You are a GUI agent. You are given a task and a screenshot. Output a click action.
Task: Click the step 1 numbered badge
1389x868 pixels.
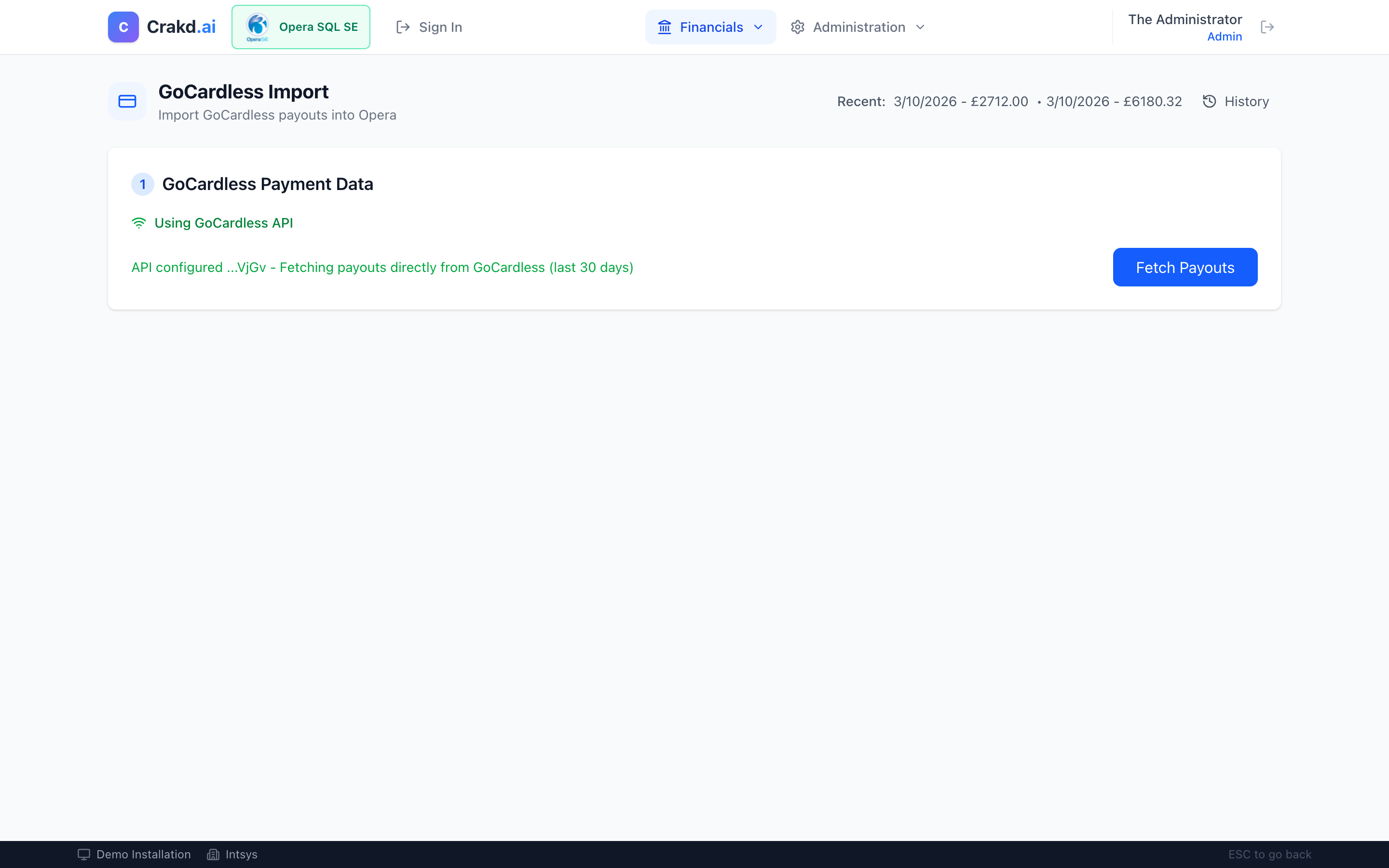click(142, 184)
